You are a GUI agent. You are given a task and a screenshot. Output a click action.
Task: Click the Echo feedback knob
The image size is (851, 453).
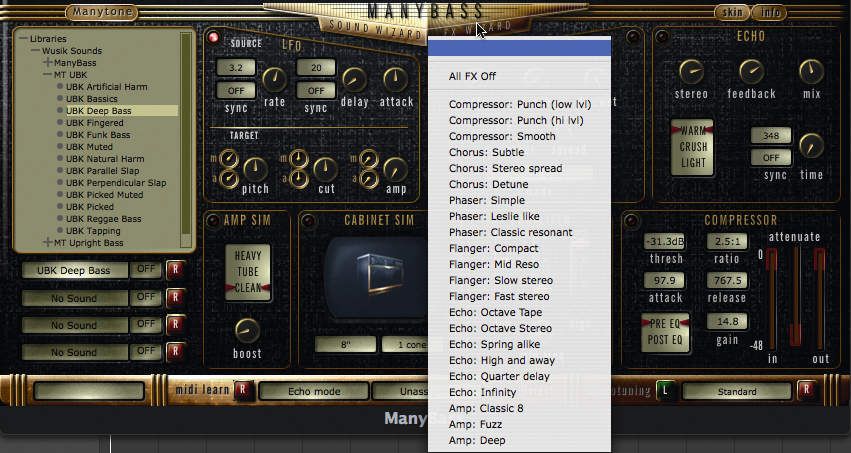pyautogui.click(x=752, y=71)
